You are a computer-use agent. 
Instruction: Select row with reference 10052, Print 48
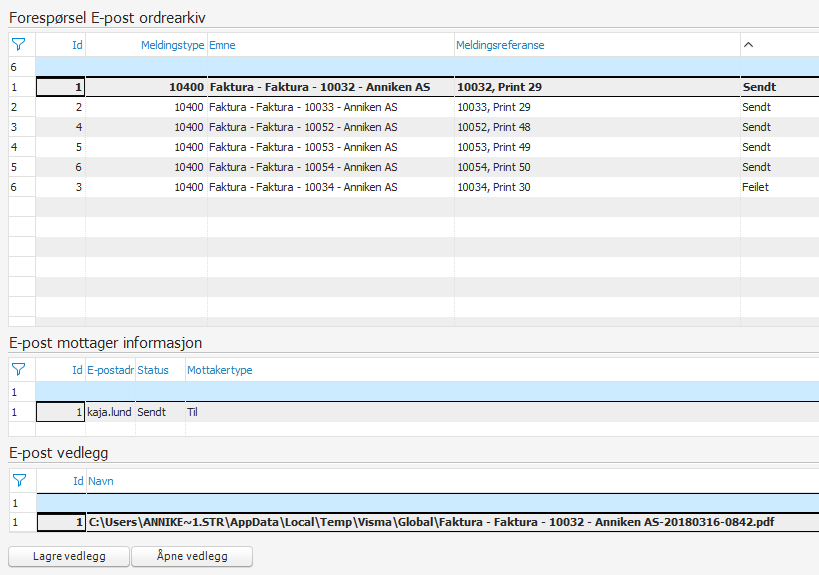596,127
